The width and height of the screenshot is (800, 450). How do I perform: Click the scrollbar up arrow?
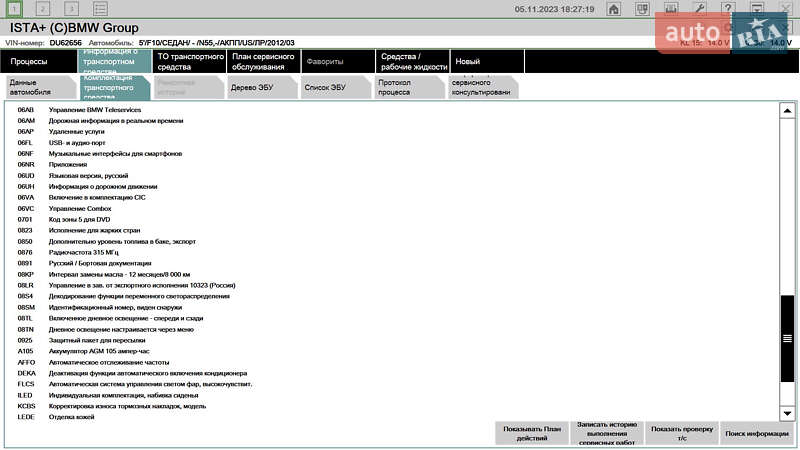[787, 108]
